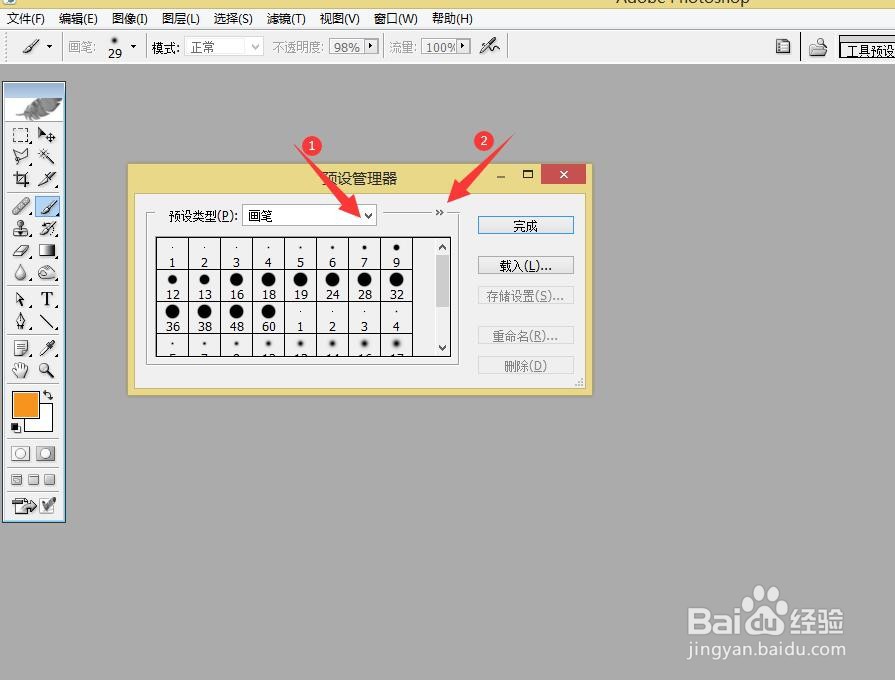Select the Notes tool

tap(21, 348)
